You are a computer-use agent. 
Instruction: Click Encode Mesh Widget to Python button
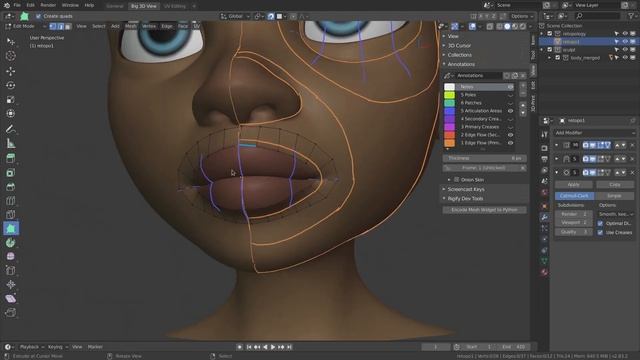pos(484,210)
